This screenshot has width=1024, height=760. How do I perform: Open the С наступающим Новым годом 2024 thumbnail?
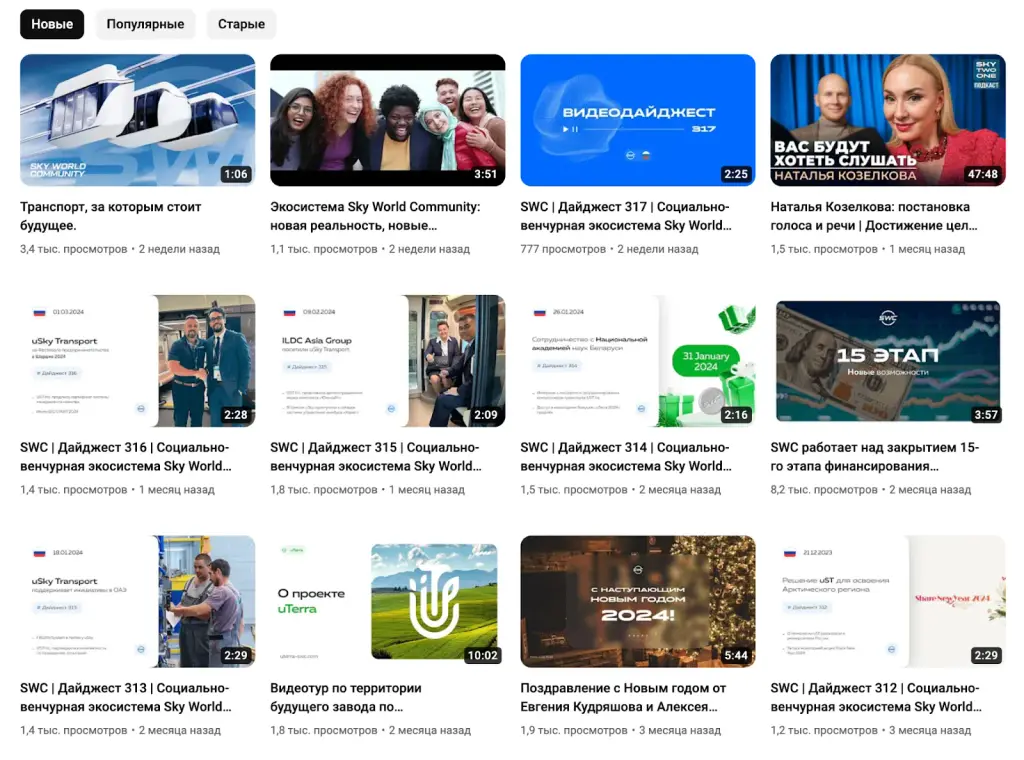[x=638, y=601]
